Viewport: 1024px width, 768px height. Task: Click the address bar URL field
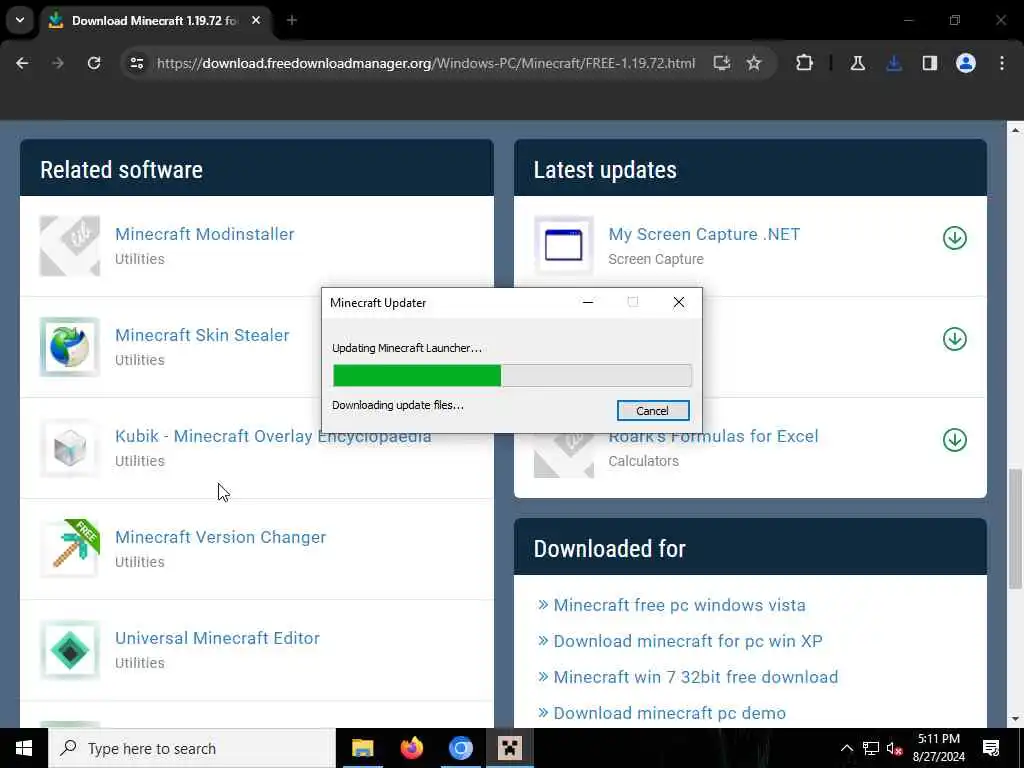coord(426,63)
